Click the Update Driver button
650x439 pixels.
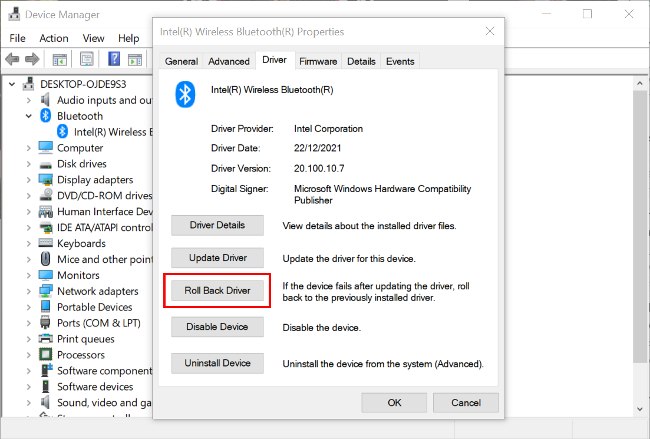click(217, 258)
